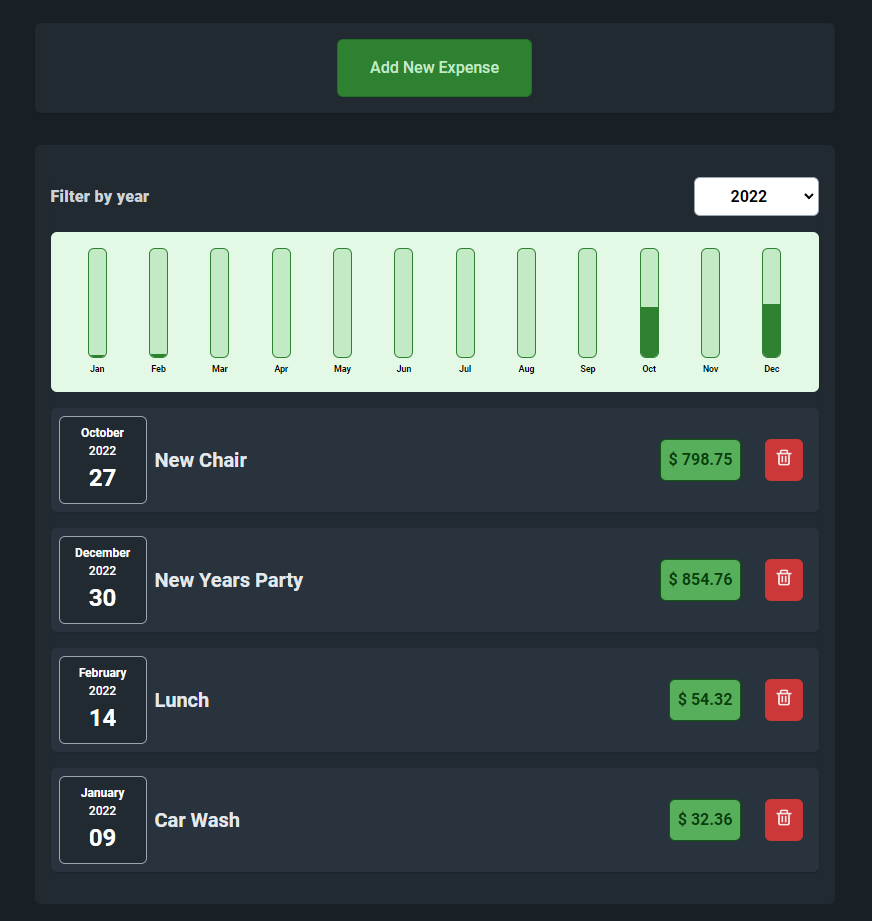Viewport: 872px width, 921px height.
Task: Click the New Years Party title
Action: [228, 580]
